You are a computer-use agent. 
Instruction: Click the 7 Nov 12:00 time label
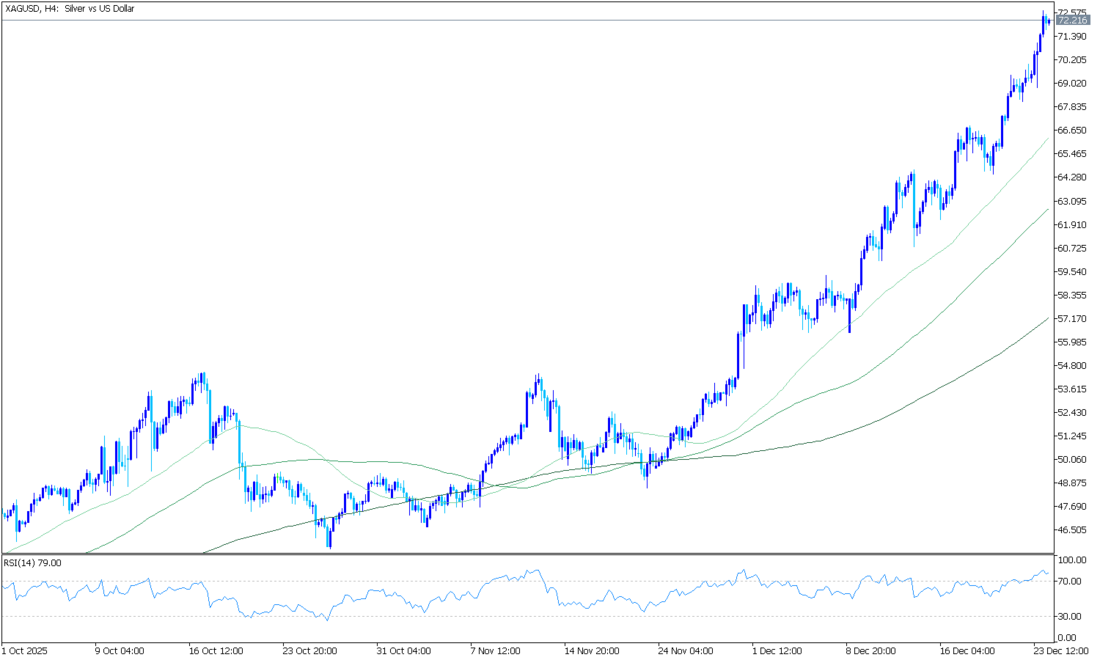click(x=497, y=650)
